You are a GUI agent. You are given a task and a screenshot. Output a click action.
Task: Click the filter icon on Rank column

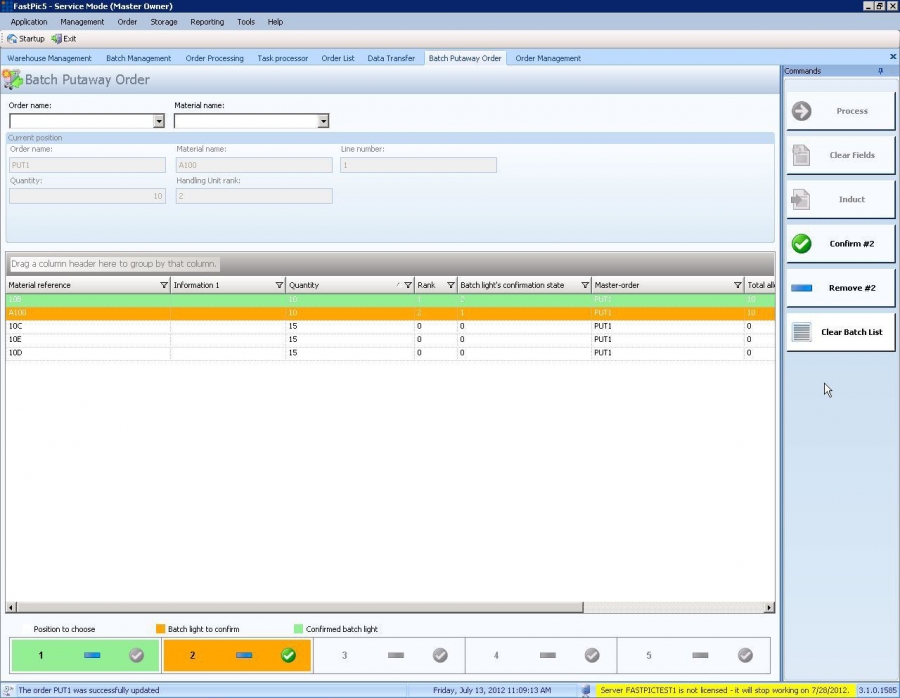[451, 285]
